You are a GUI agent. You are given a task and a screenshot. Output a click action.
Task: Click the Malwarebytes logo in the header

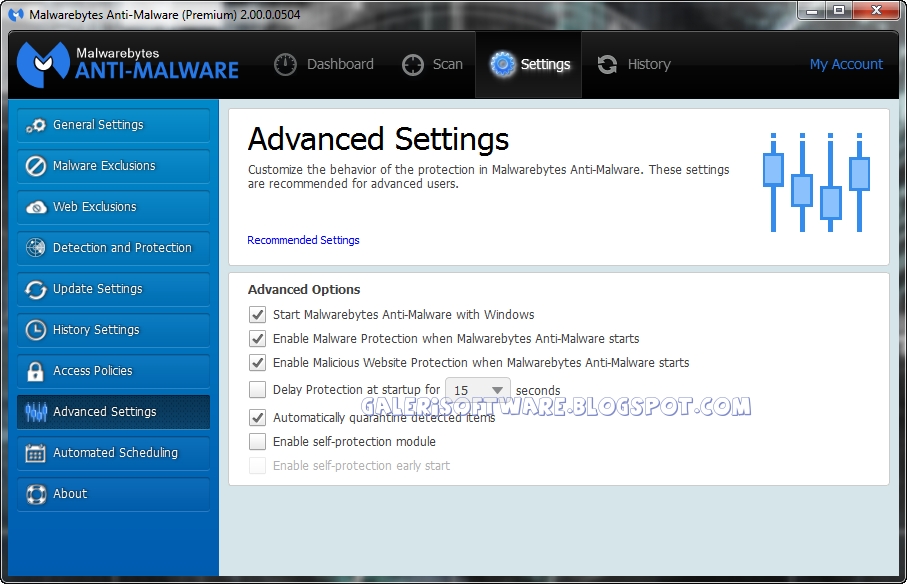tap(127, 63)
